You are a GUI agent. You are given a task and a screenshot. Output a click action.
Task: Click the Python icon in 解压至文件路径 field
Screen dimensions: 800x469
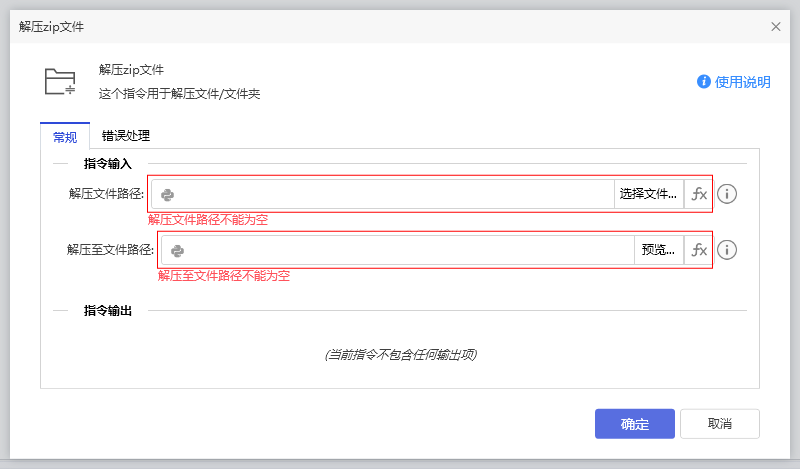(178, 250)
